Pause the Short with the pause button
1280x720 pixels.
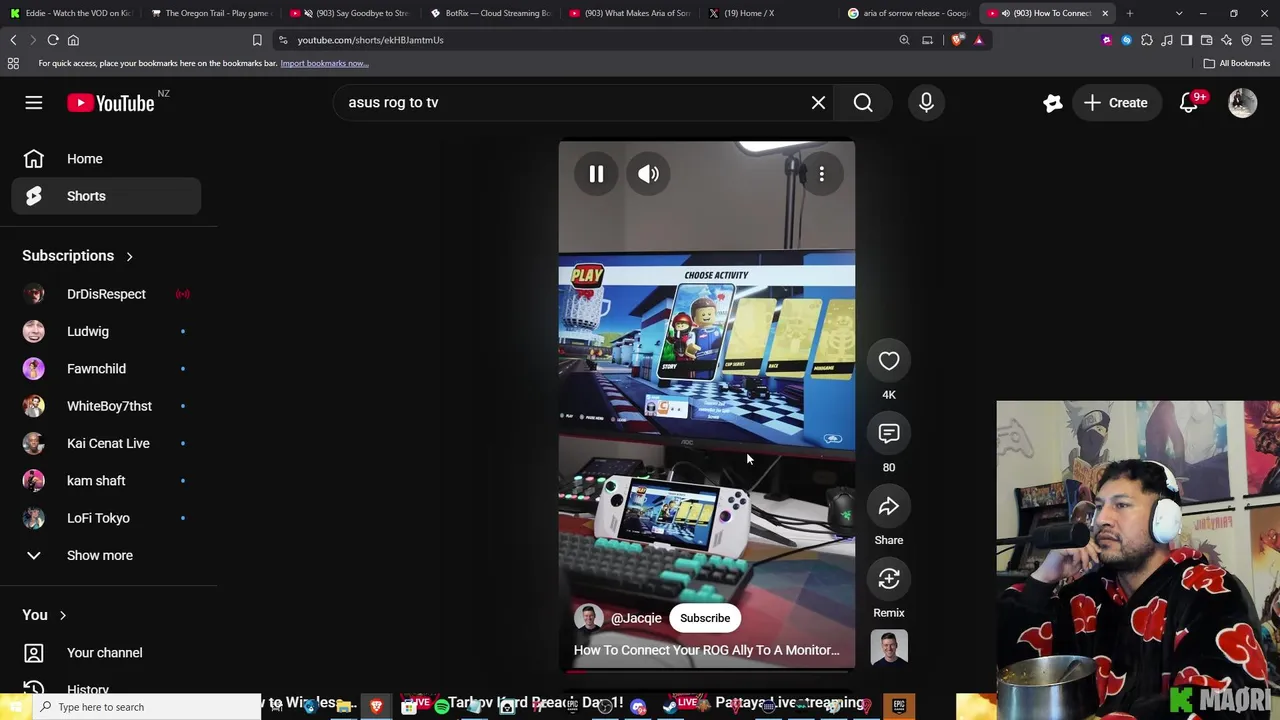click(x=596, y=174)
